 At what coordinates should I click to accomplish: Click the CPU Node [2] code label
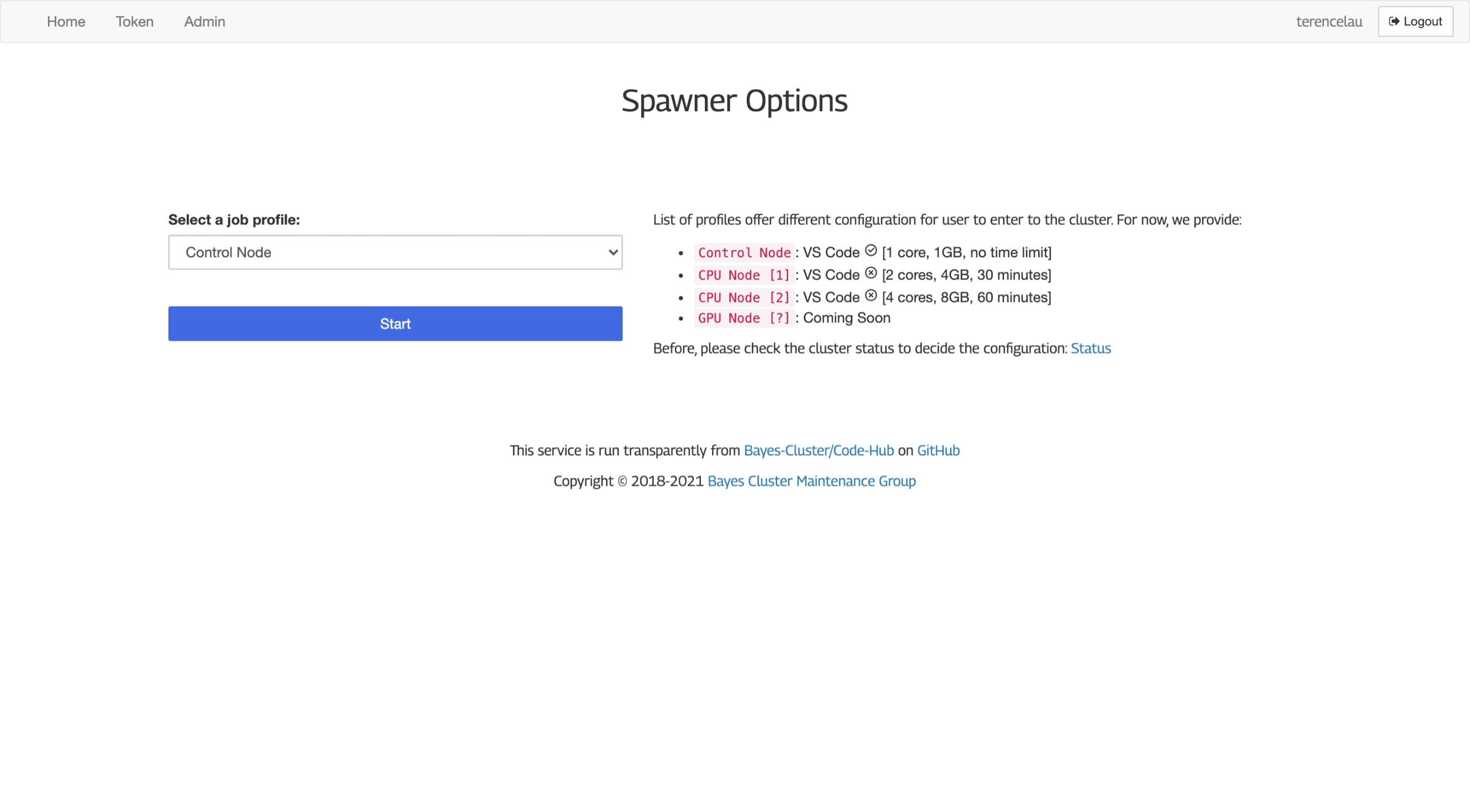743,298
